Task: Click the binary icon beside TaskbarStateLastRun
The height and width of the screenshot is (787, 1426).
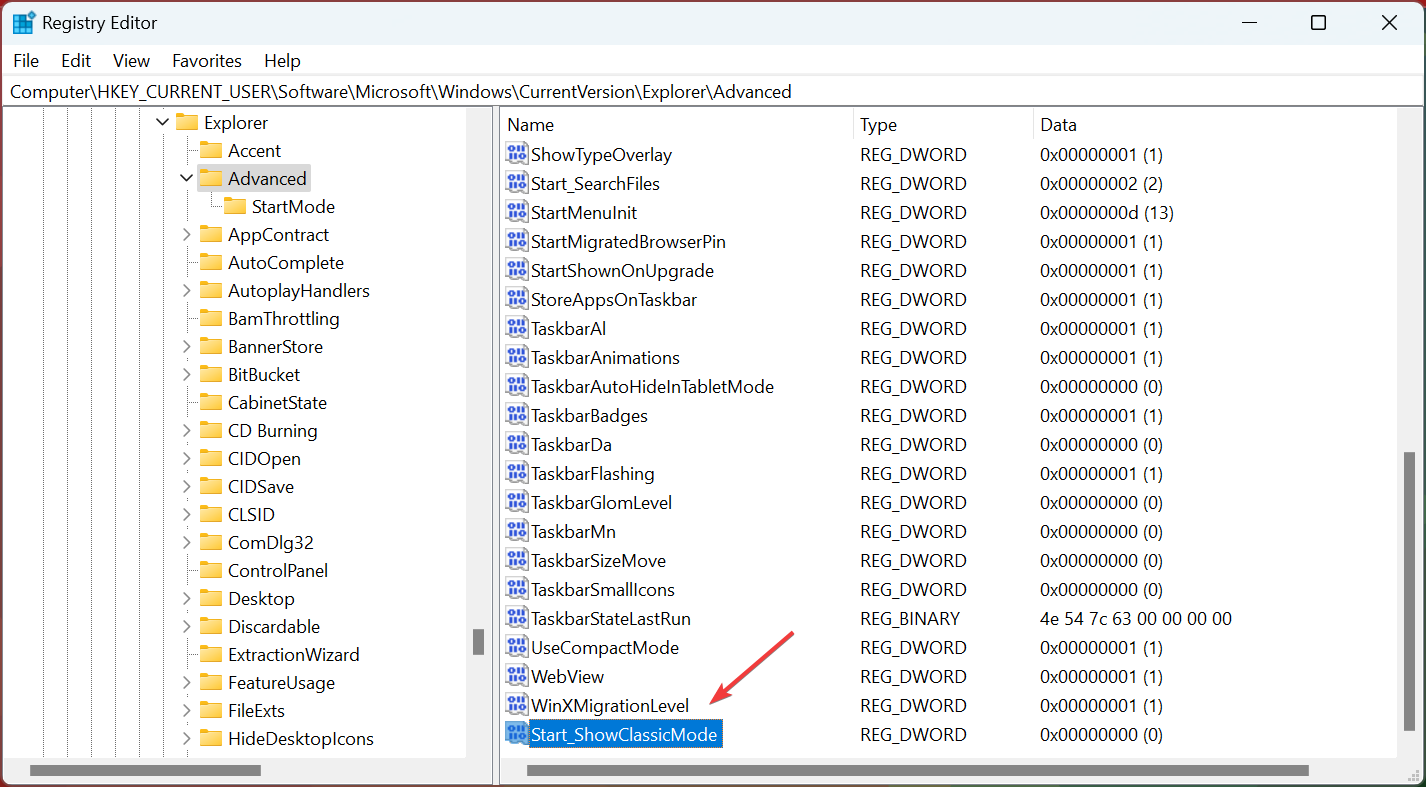Action: 516,618
